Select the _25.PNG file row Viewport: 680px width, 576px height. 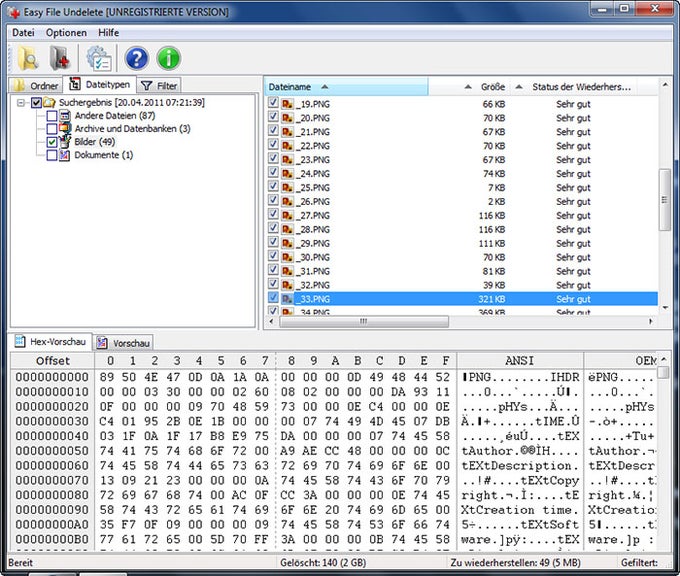point(461,188)
